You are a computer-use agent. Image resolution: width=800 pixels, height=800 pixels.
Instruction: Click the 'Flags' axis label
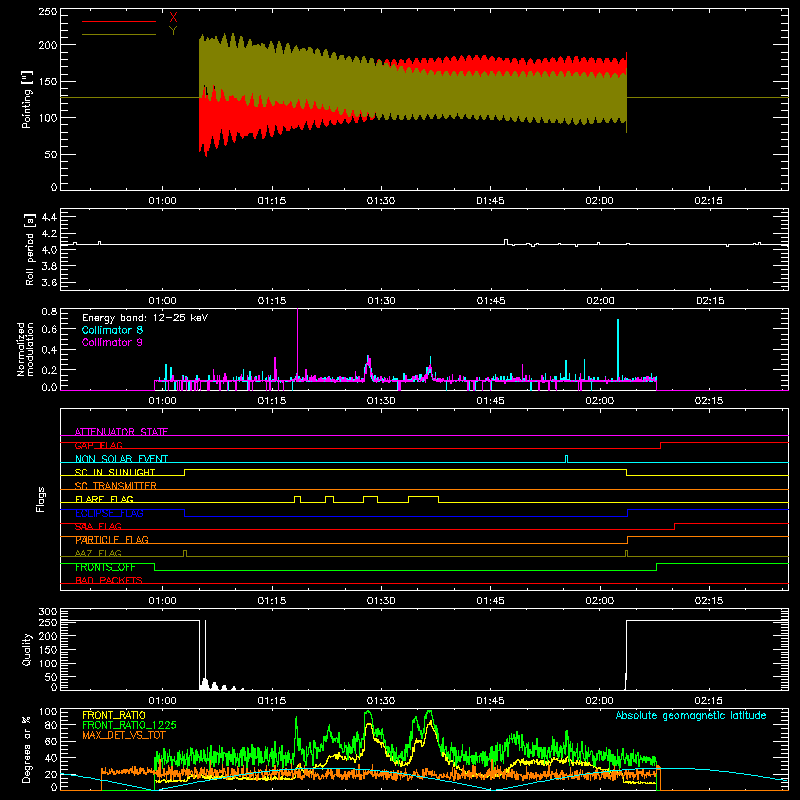(x=40, y=499)
